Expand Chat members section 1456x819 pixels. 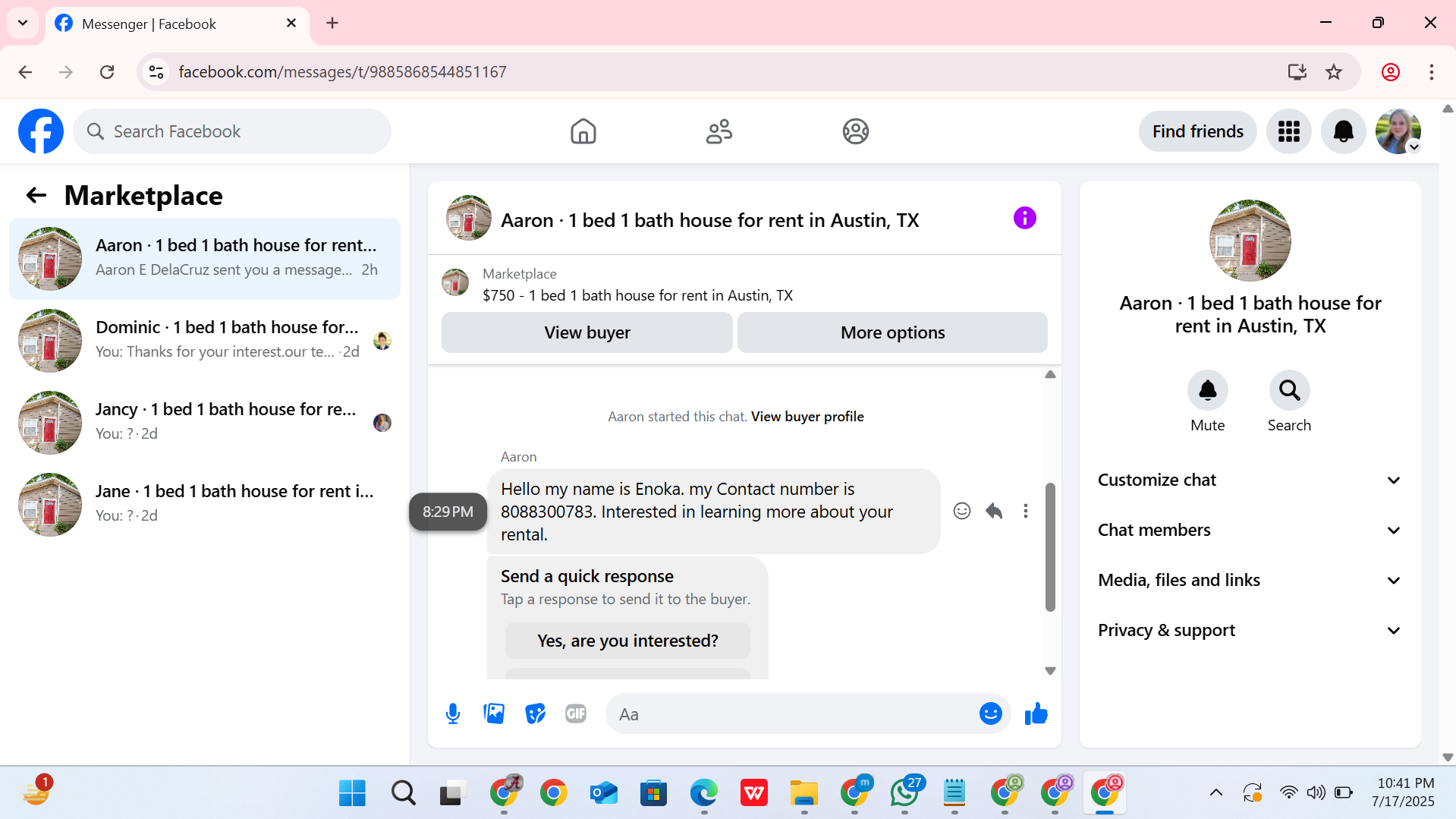tap(1250, 530)
